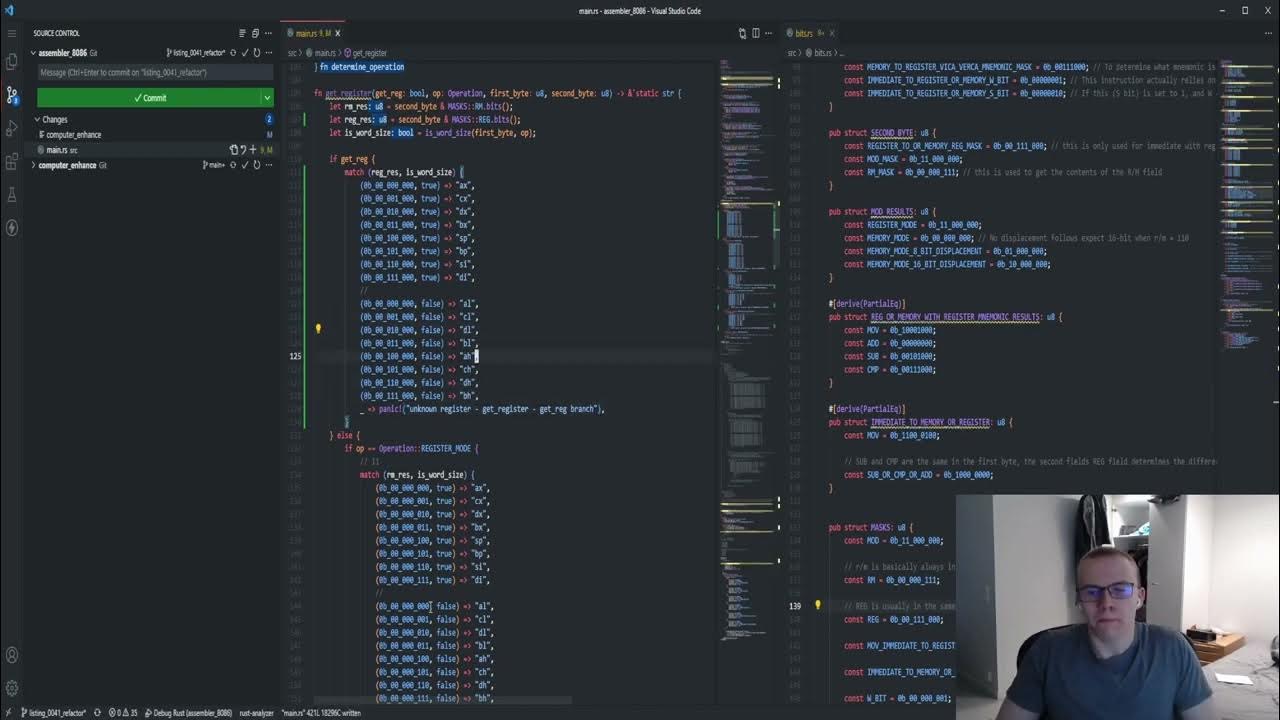Click Debug Rust (assembler_8086) status item
This screenshot has height=720, width=1280.
point(189,713)
